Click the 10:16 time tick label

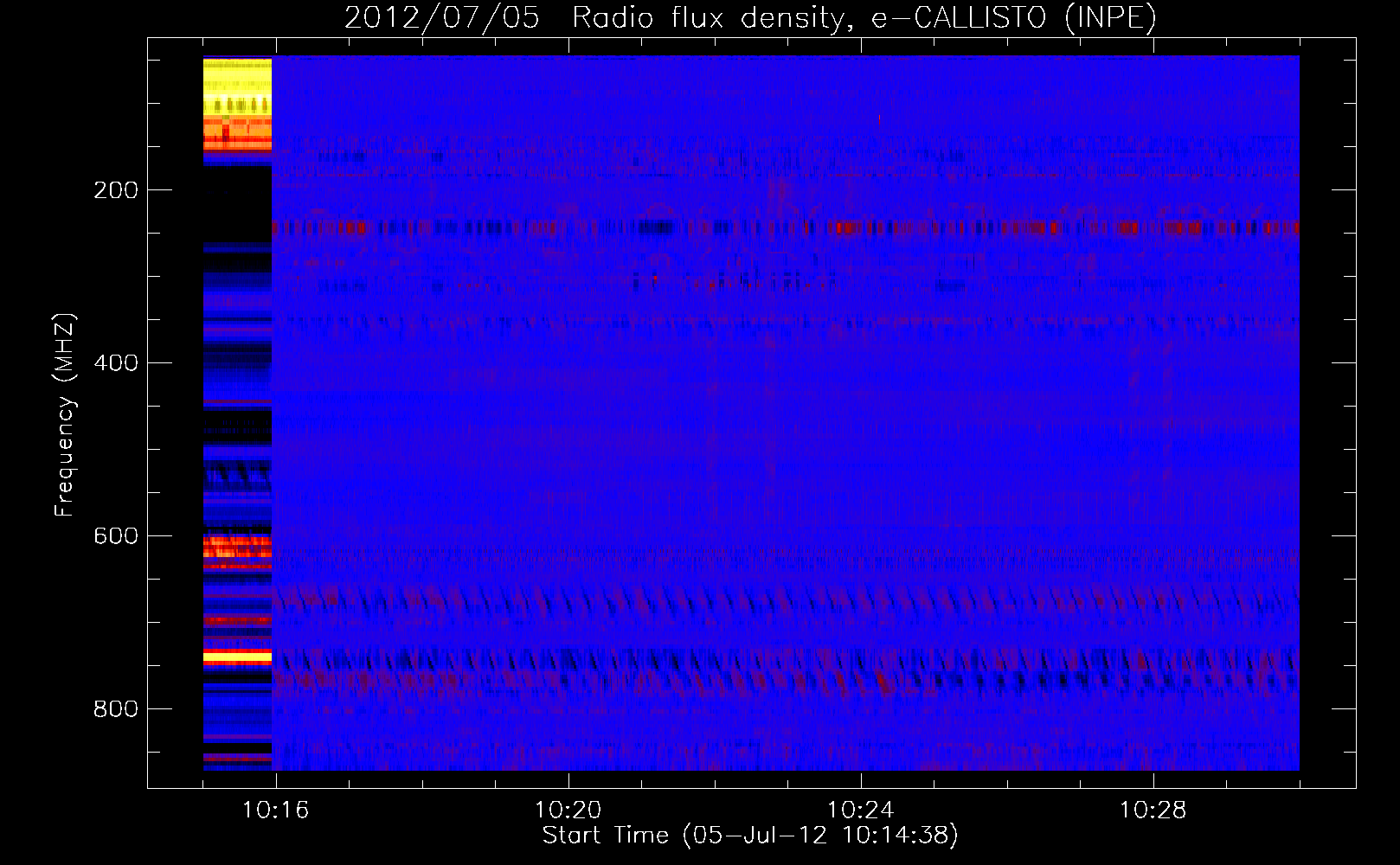click(276, 811)
